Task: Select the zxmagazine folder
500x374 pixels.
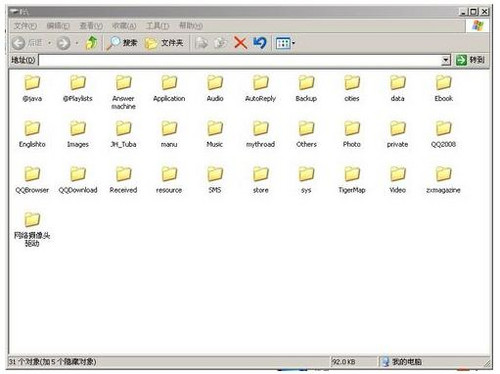Action: (x=443, y=180)
